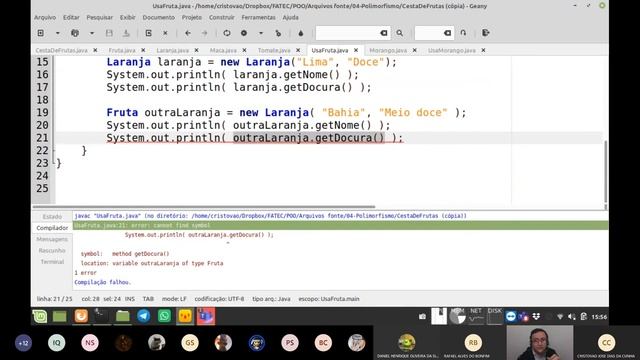Click the RB participant avatar
The image size is (640, 360).
click(x=473, y=342)
